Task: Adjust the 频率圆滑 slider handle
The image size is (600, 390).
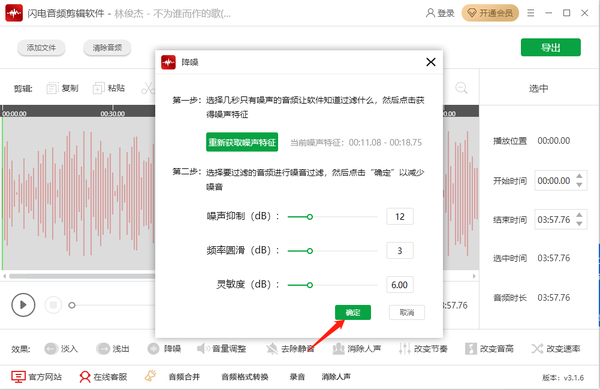Action: click(x=310, y=251)
